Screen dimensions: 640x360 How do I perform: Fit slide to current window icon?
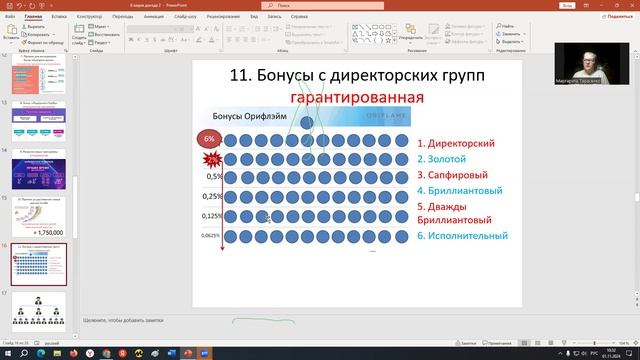636,343
